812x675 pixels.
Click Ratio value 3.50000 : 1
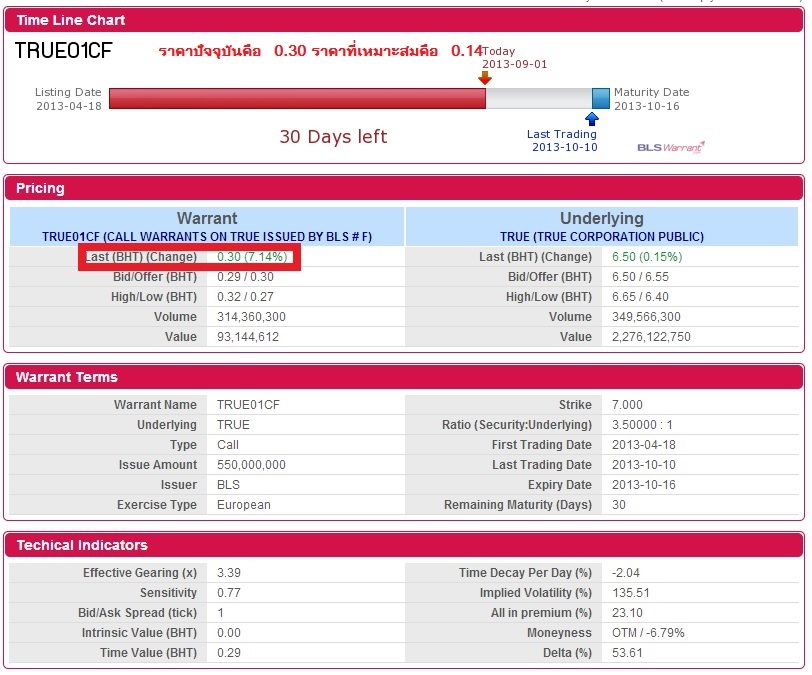tap(642, 425)
